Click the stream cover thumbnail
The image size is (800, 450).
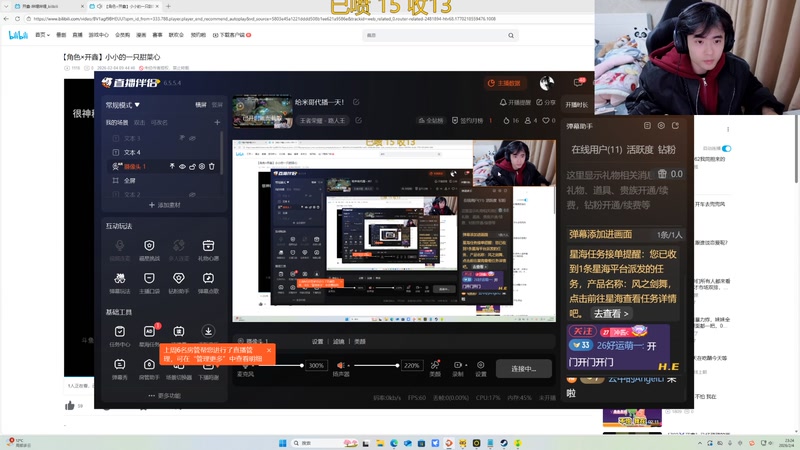click(x=262, y=111)
